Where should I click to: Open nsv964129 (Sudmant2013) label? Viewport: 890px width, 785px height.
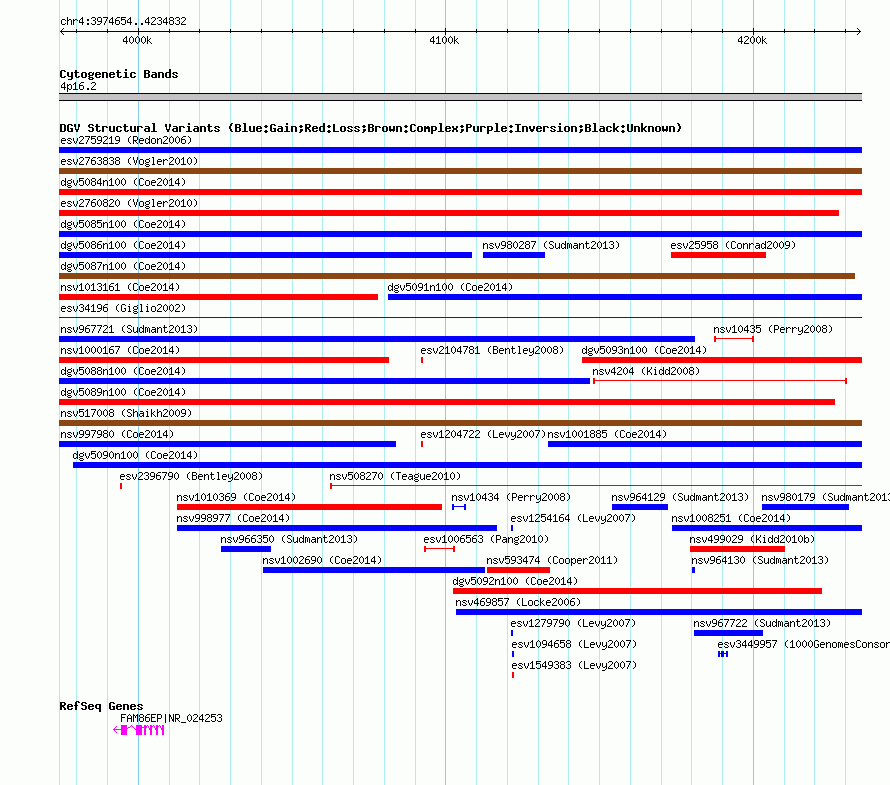click(680, 497)
